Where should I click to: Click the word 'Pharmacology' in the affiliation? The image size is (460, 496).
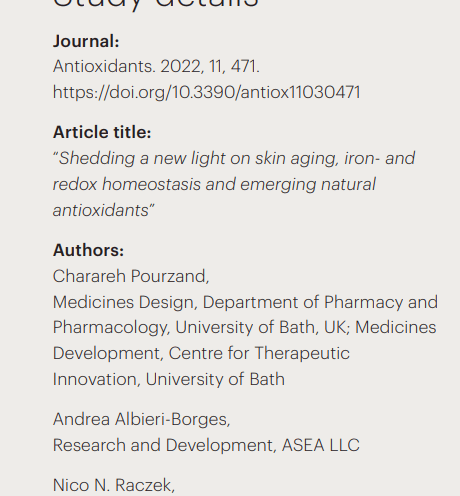point(112,328)
